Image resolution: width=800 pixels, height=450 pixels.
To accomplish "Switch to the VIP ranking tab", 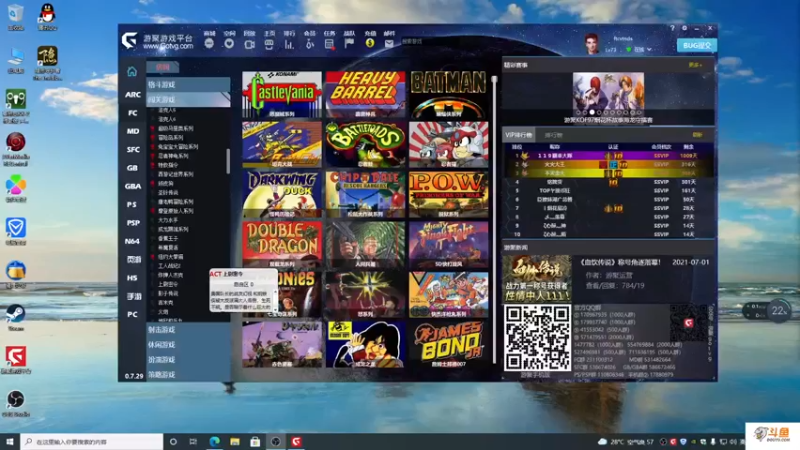I will point(518,135).
